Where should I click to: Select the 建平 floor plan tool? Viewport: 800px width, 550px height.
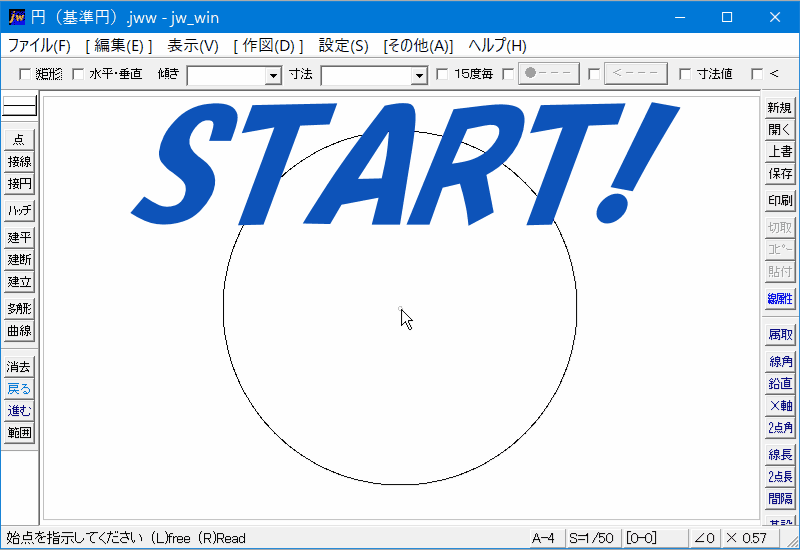tap(19, 237)
